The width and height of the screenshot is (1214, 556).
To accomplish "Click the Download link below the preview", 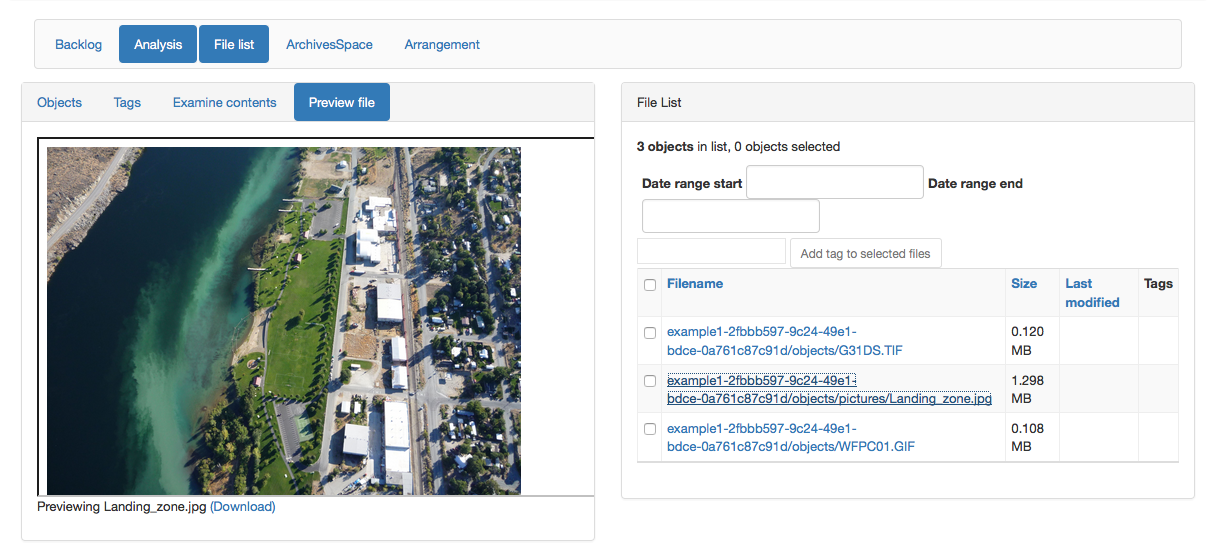I will coord(242,507).
